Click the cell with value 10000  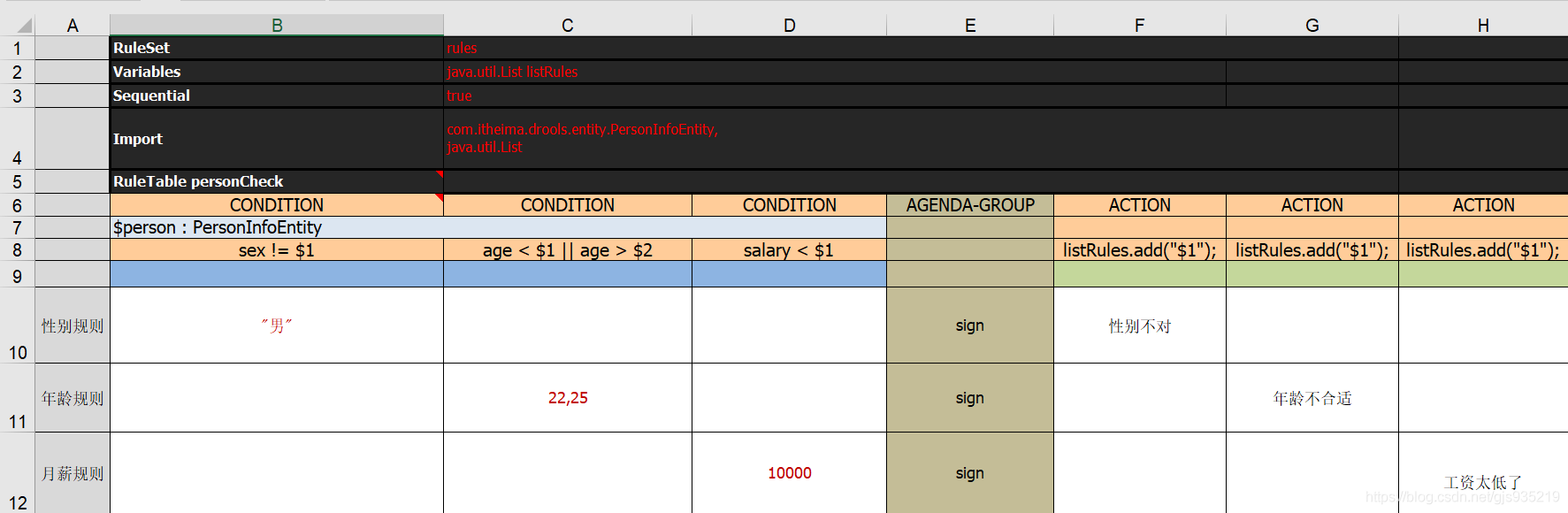[x=789, y=473]
